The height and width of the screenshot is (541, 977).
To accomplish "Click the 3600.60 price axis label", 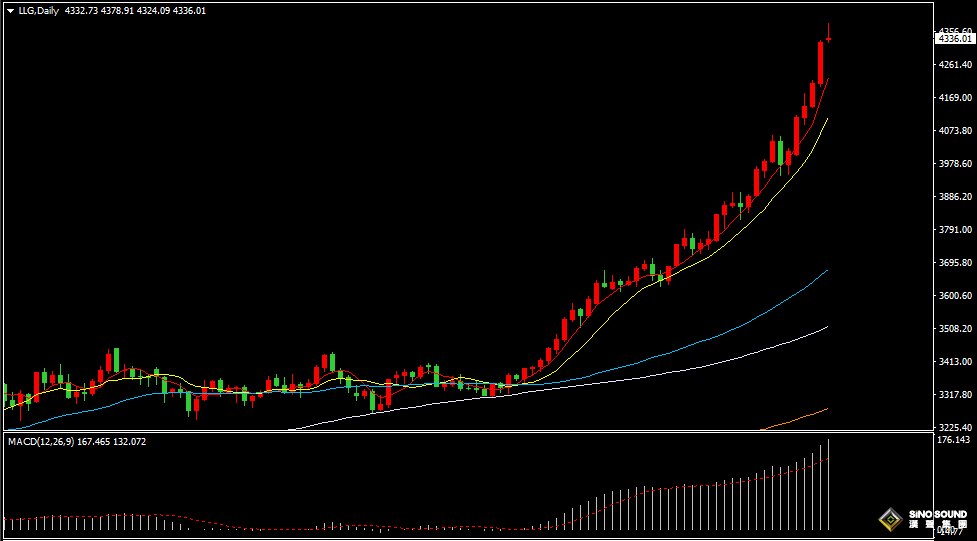I will (x=953, y=296).
